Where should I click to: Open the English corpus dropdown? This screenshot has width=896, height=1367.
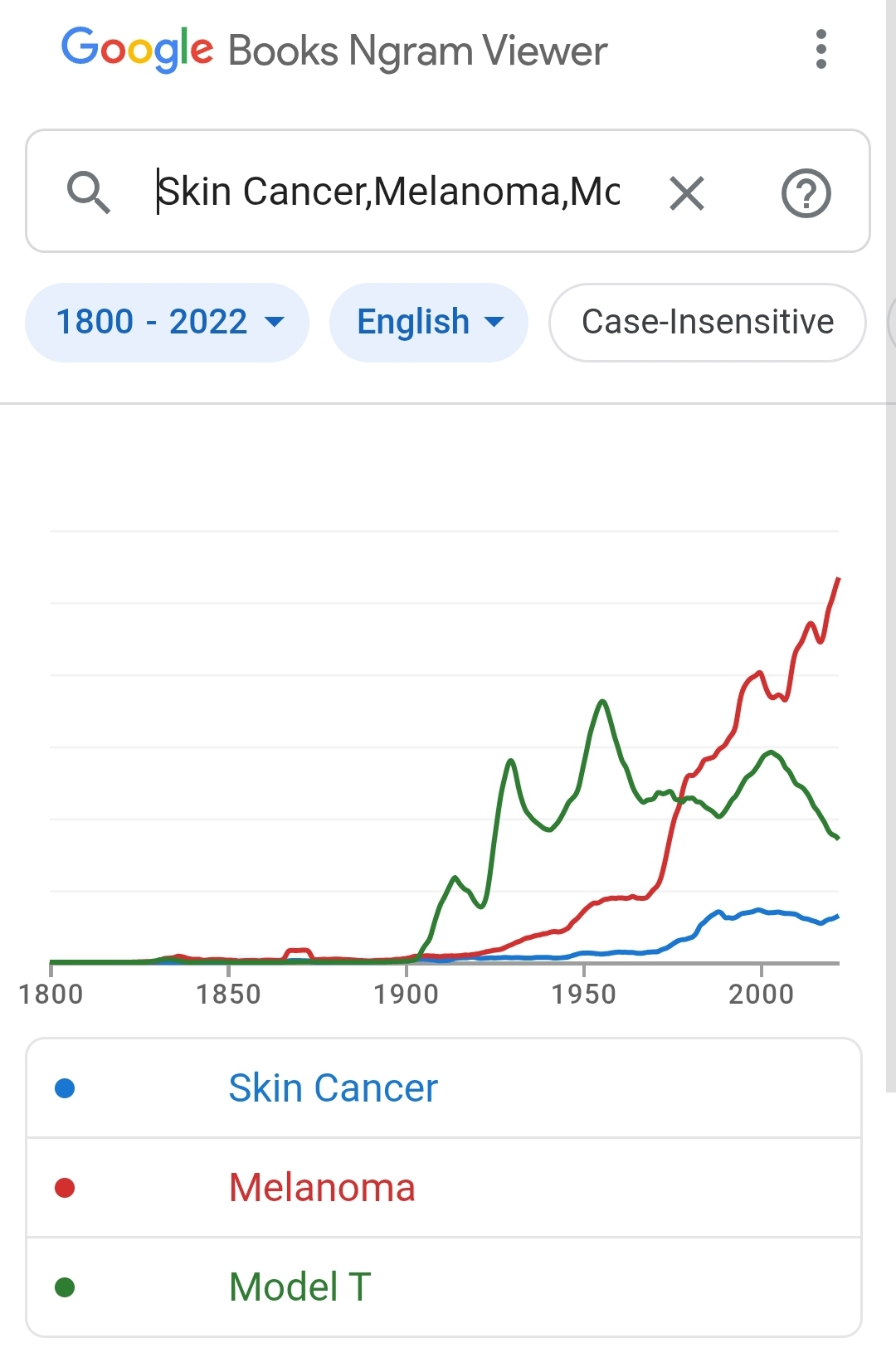(x=429, y=322)
